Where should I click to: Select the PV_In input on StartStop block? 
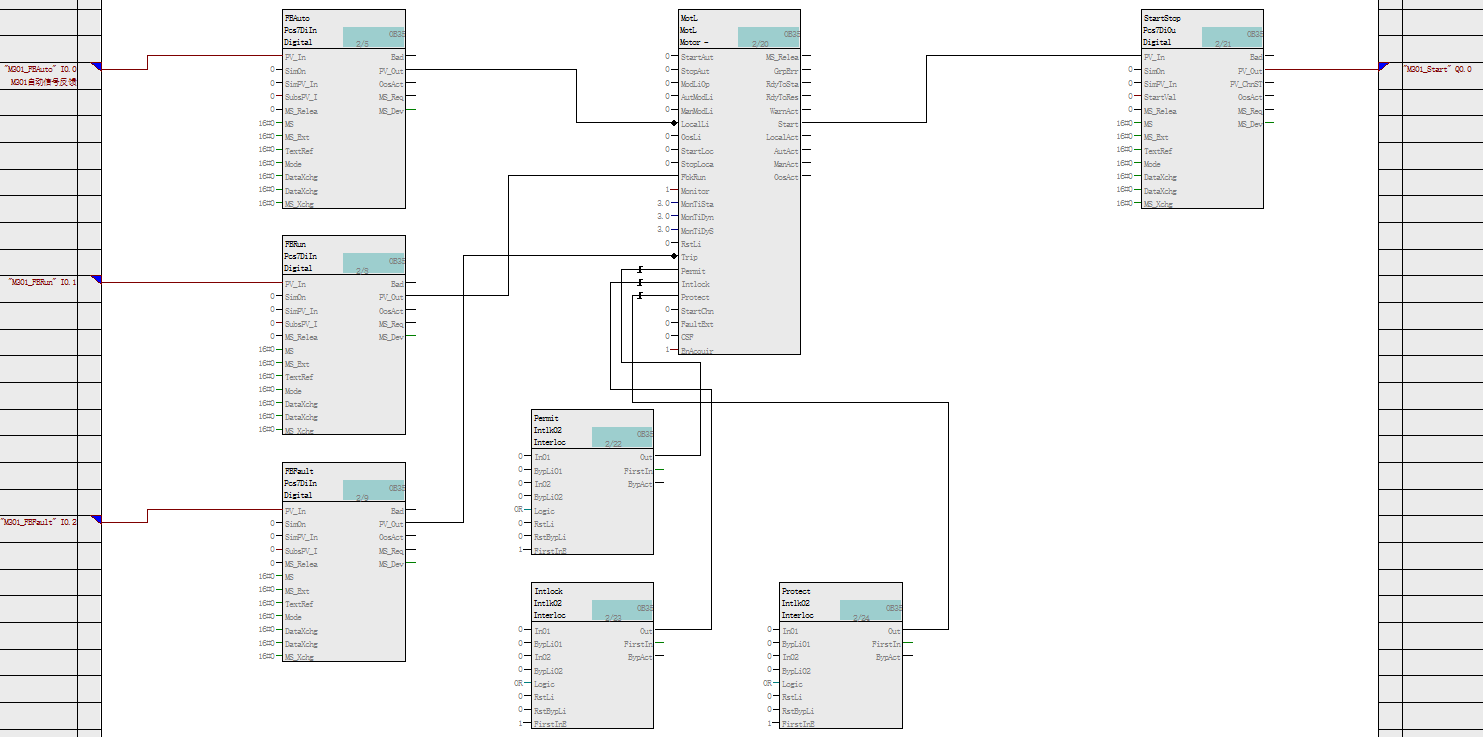[1154, 57]
